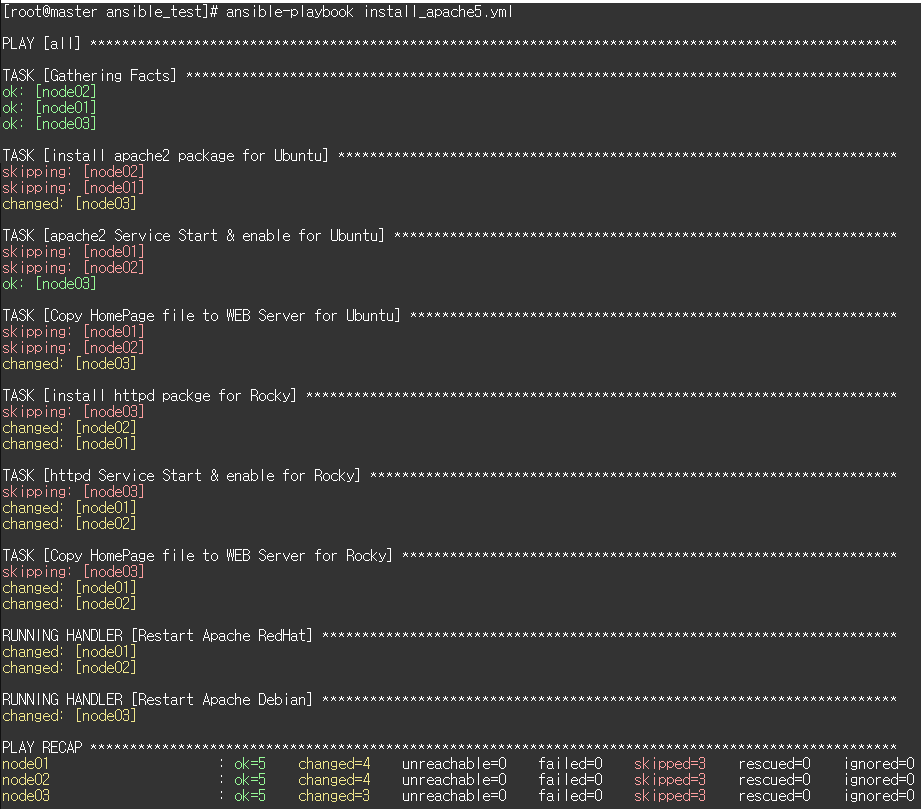Click 'TASK [apache2 Service Start & enable for Ubuntu]'
Viewport: 921px width, 809px height.
(x=193, y=236)
